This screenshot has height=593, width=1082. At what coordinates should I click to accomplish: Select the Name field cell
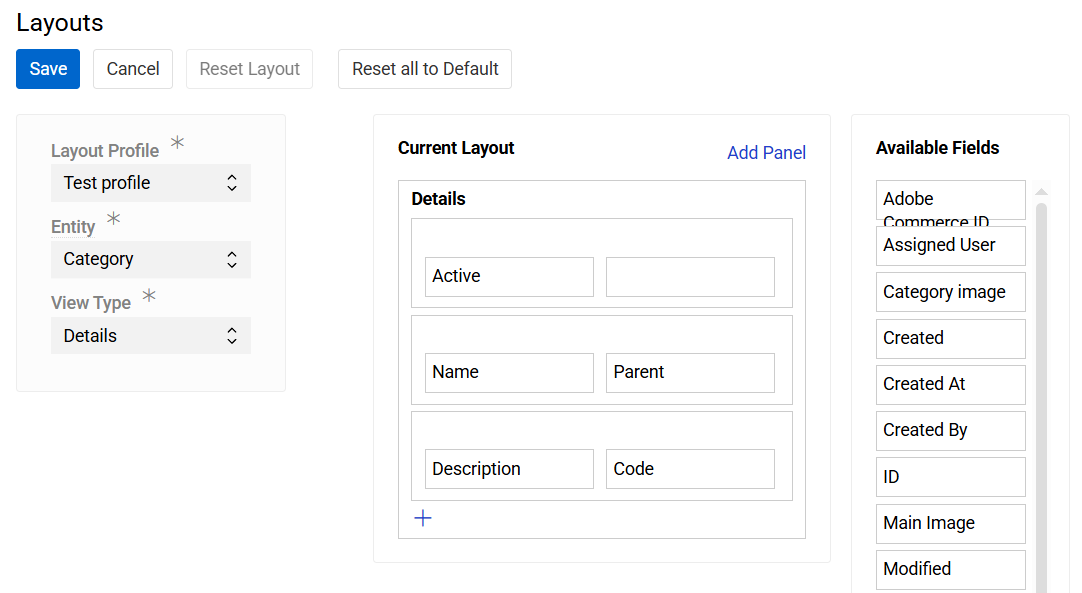[509, 372]
